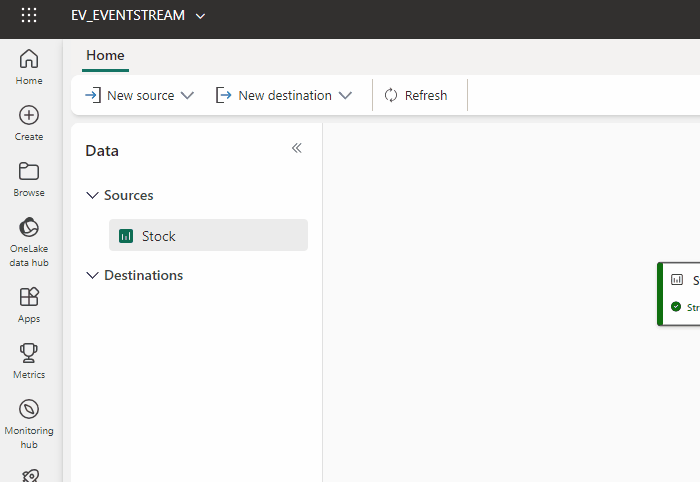The width and height of the screenshot is (700, 482).
Task: Open the app launcher waffle icon
Action: (29, 15)
